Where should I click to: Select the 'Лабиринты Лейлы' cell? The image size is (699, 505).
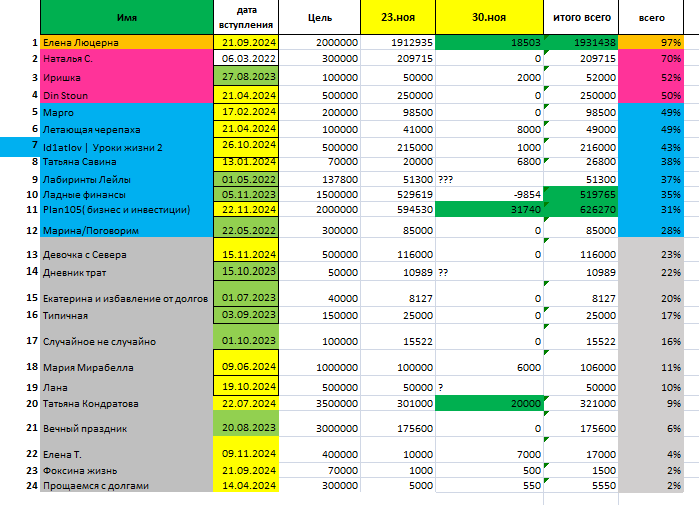(127, 180)
